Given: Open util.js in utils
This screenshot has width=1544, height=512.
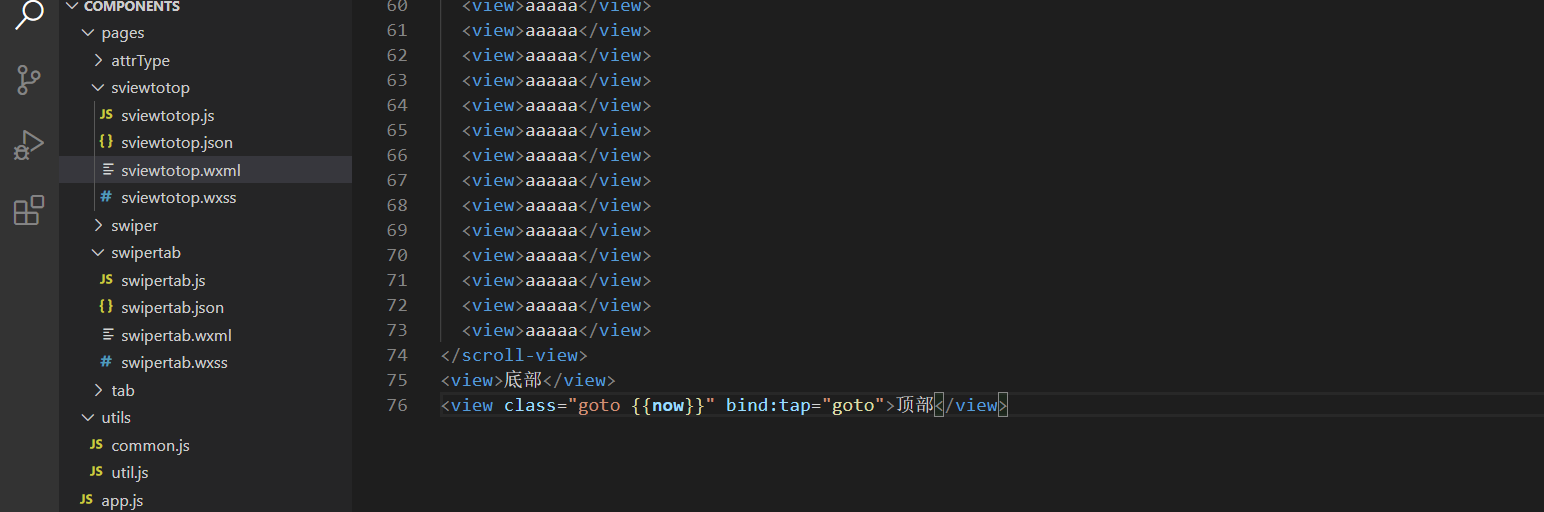Looking at the screenshot, I should coord(130,473).
